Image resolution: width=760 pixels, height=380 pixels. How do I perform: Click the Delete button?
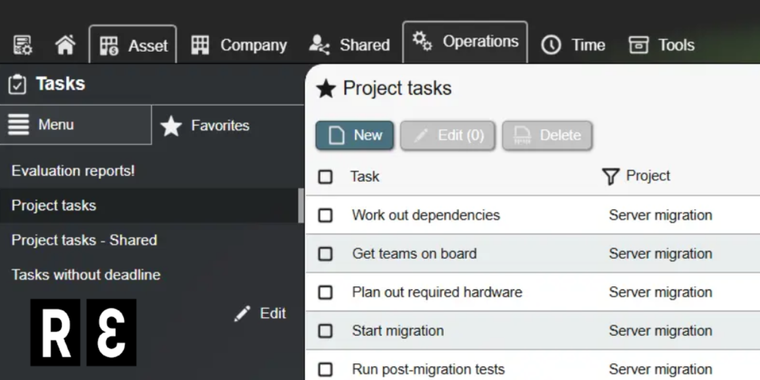[x=547, y=135]
